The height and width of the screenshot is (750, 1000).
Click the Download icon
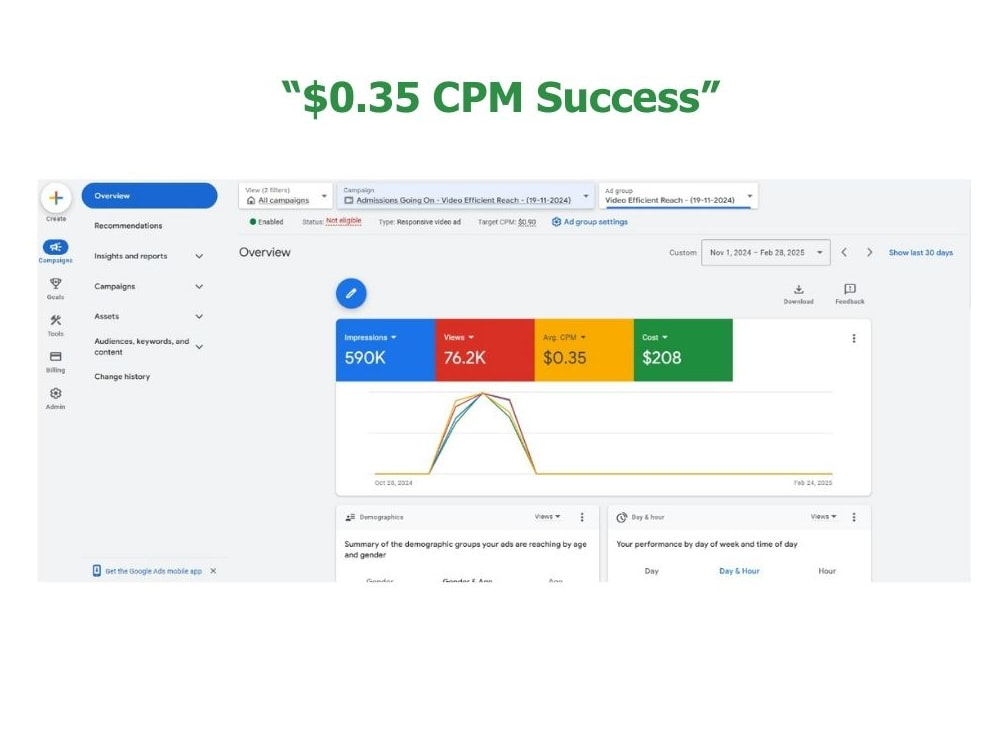[798, 290]
